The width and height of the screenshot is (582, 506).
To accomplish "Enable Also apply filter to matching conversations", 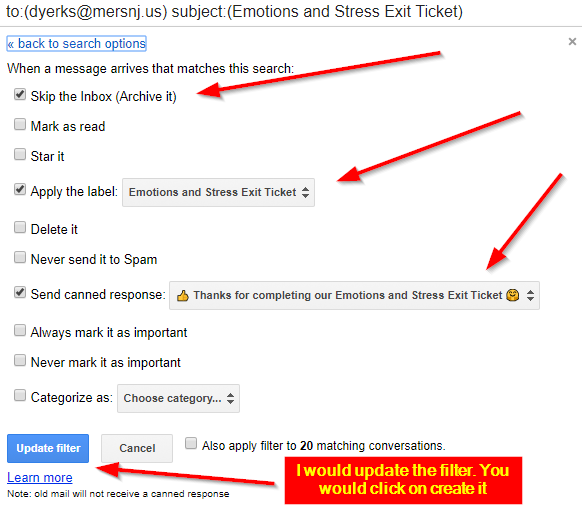I will coord(191,443).
